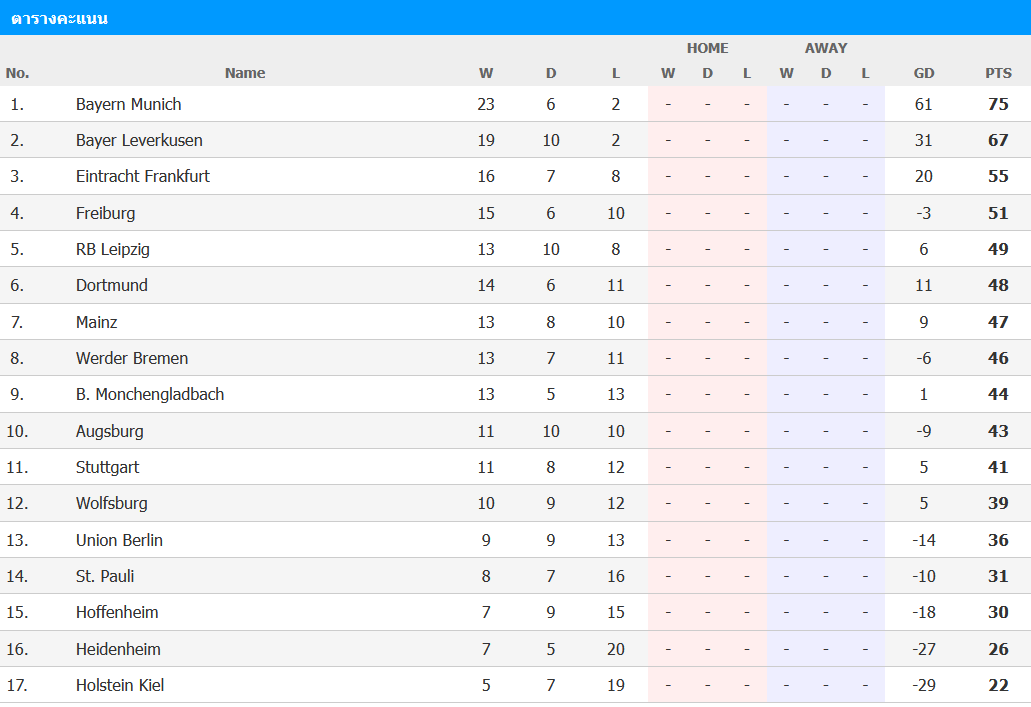Viewport: 1031px width, 707px height.
Task: Open the Eintracht Frankfurt team entry
Action: click(x=143, y=176)
